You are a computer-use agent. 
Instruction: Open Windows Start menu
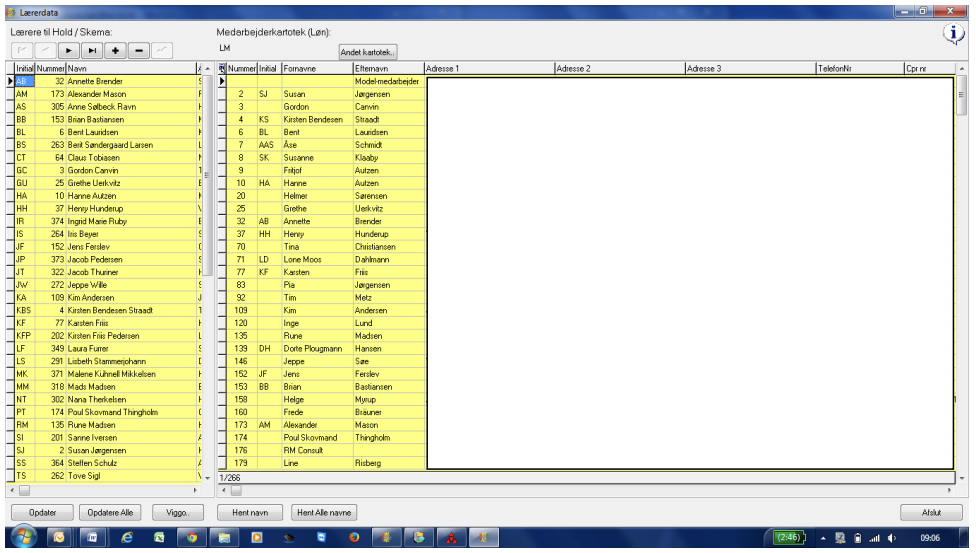[23, 537]
